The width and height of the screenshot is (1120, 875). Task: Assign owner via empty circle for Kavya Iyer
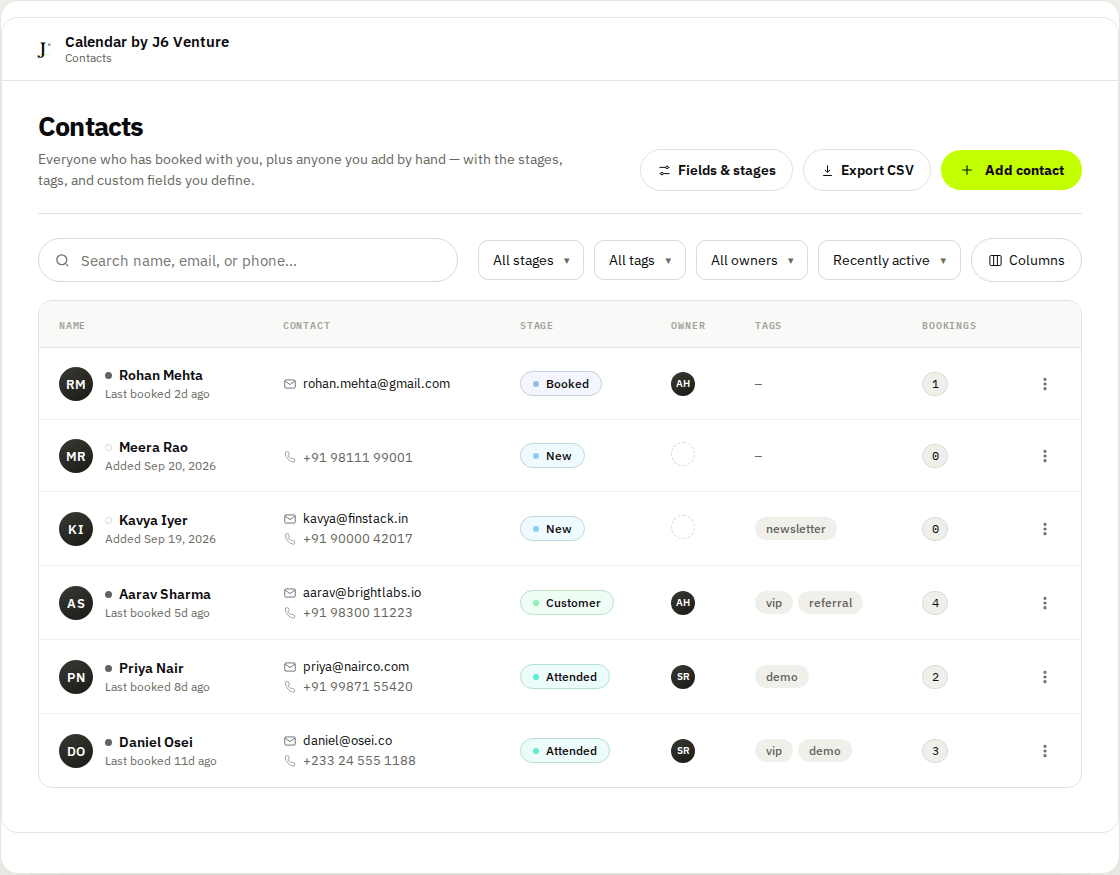tap(683, 527)
